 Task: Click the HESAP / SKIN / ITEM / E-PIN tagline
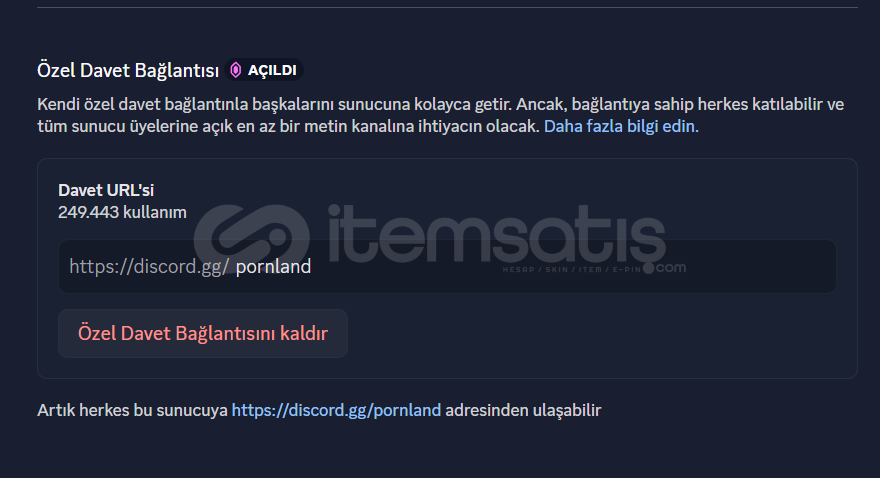(572, 270)
